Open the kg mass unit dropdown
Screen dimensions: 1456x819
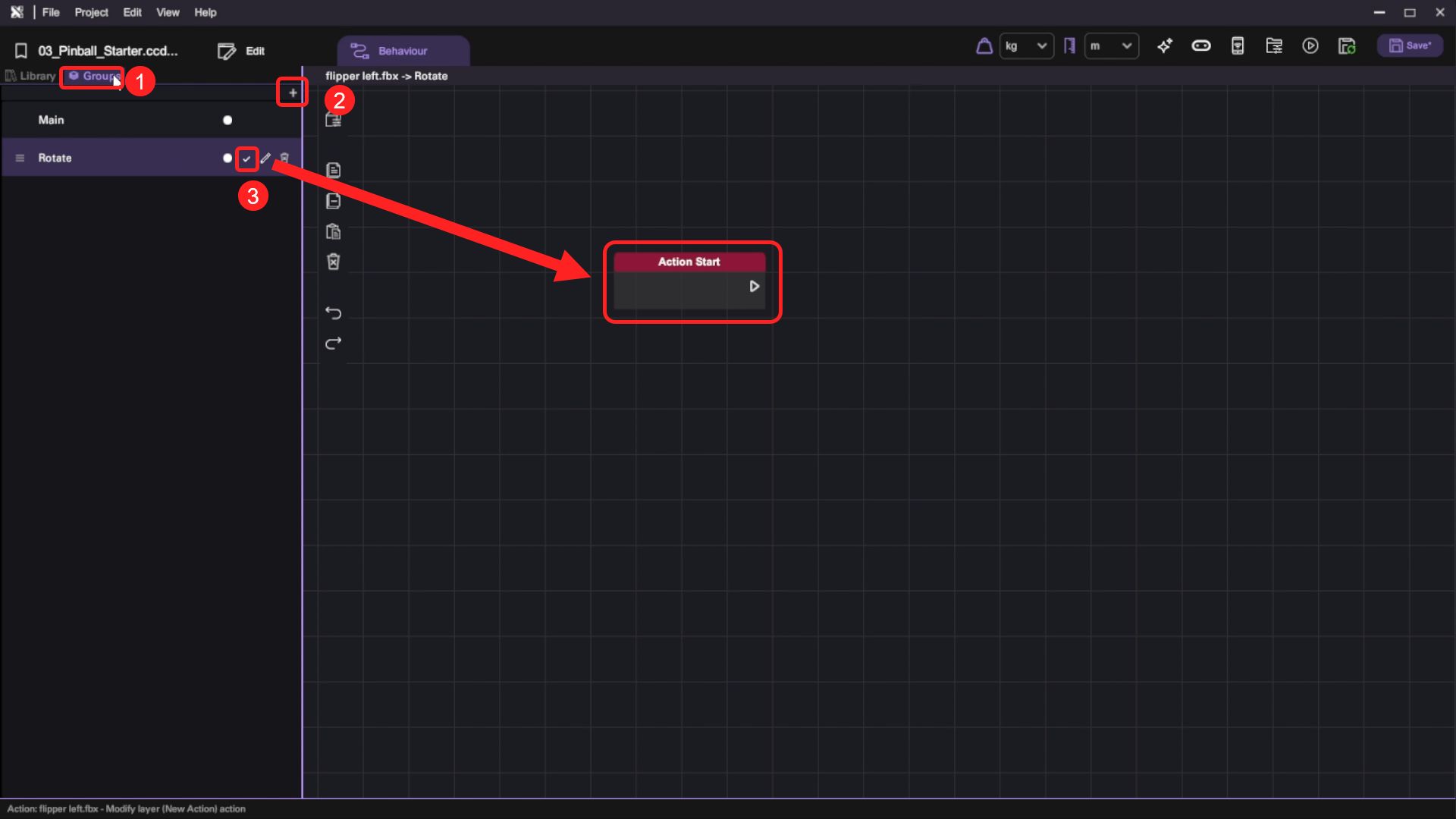[x=1026, y=46]
